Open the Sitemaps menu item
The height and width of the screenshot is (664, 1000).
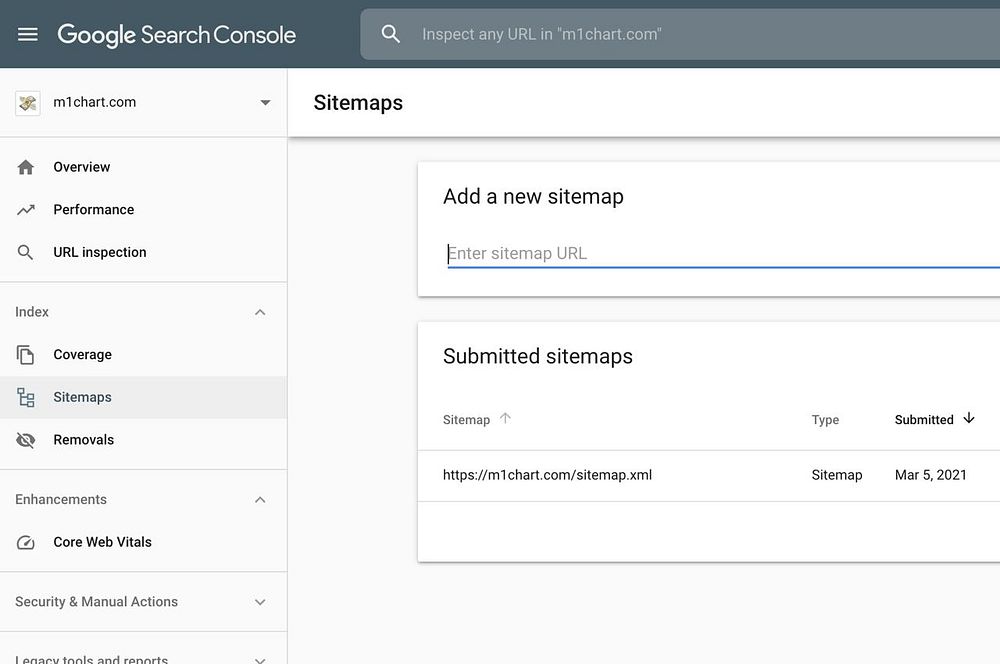(82, 397)
